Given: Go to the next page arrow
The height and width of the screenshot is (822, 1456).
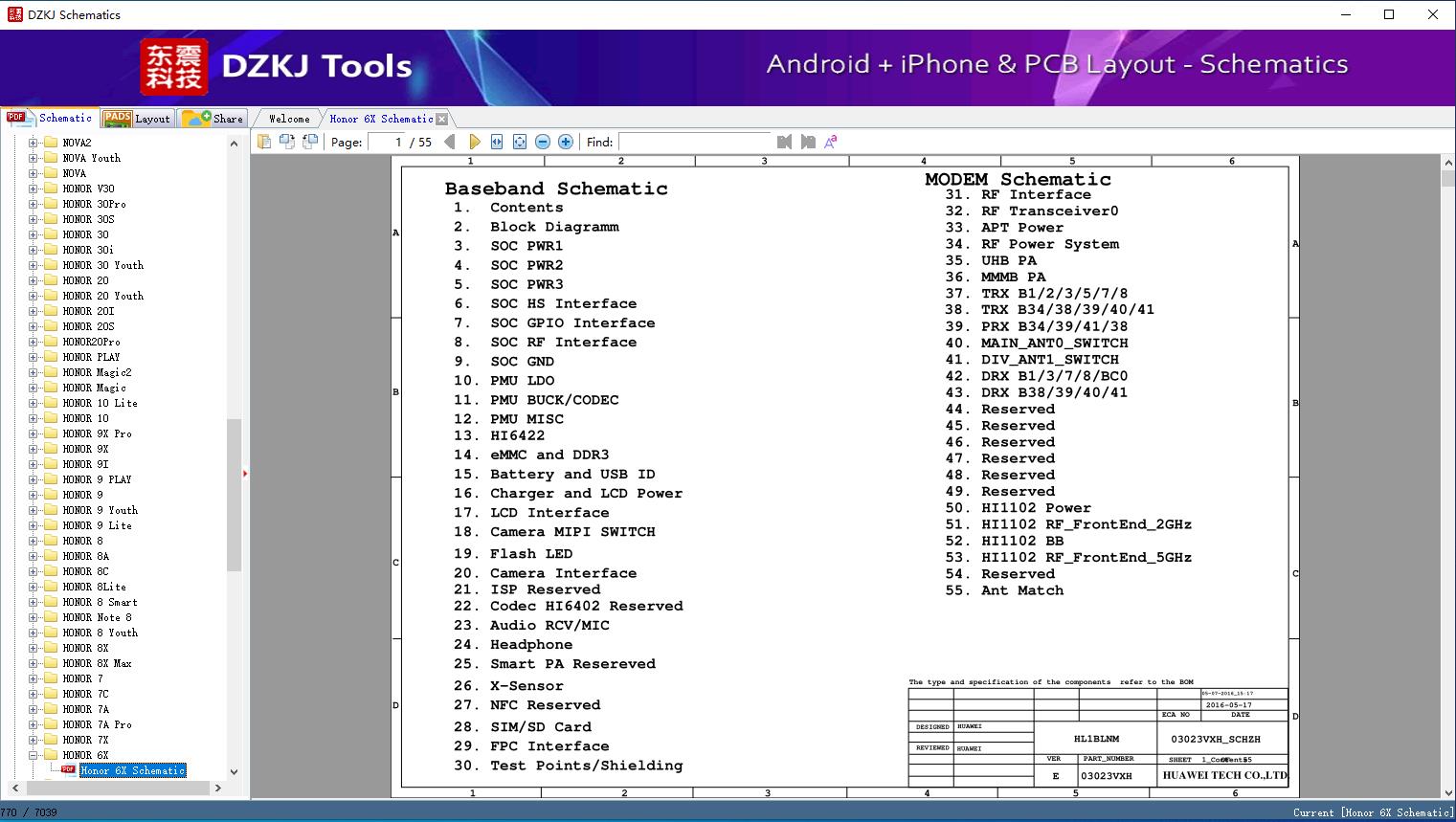Looking at the screenshot, I should (x=474, y=142).
